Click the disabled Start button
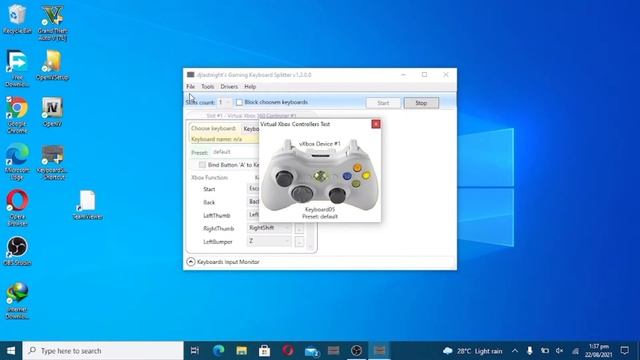640x360 pixels. coord(383,103)
